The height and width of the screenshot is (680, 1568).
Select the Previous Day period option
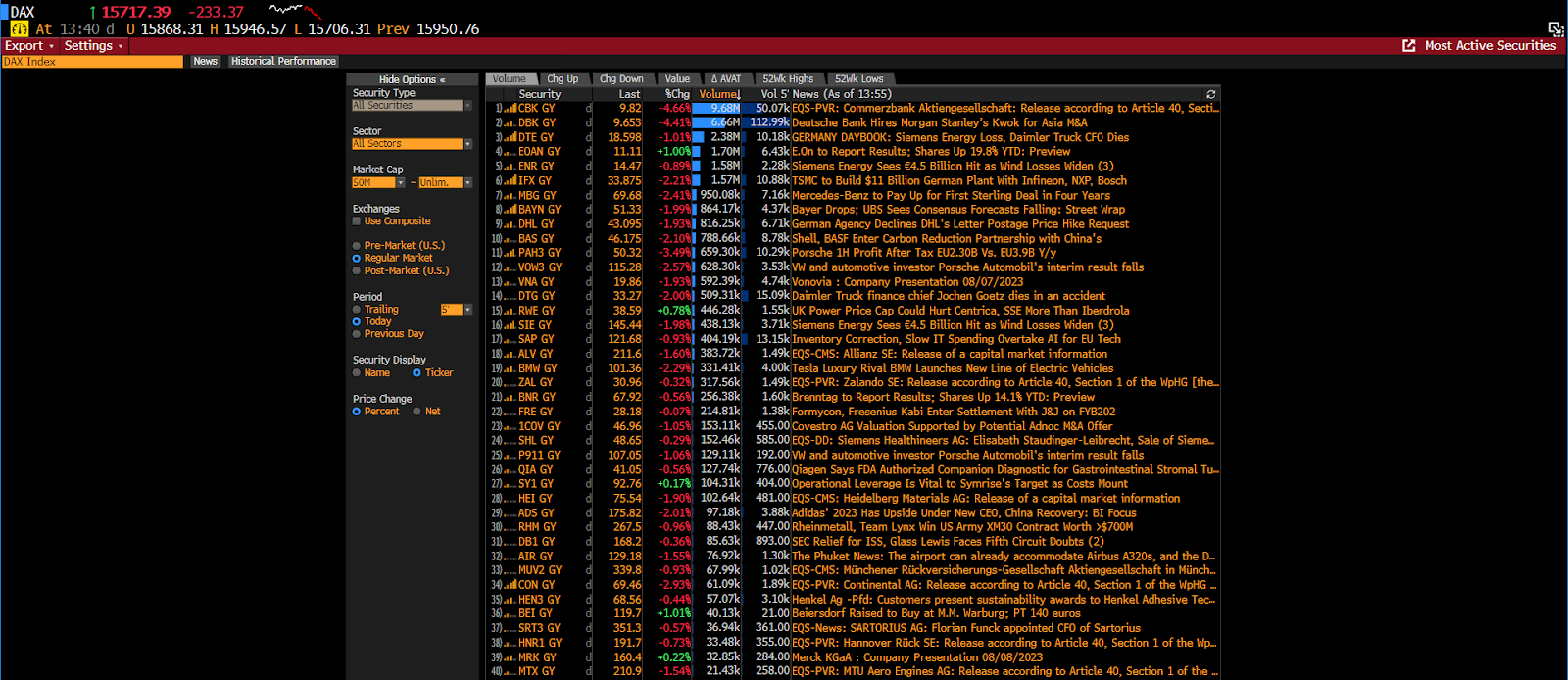point(357,334)
